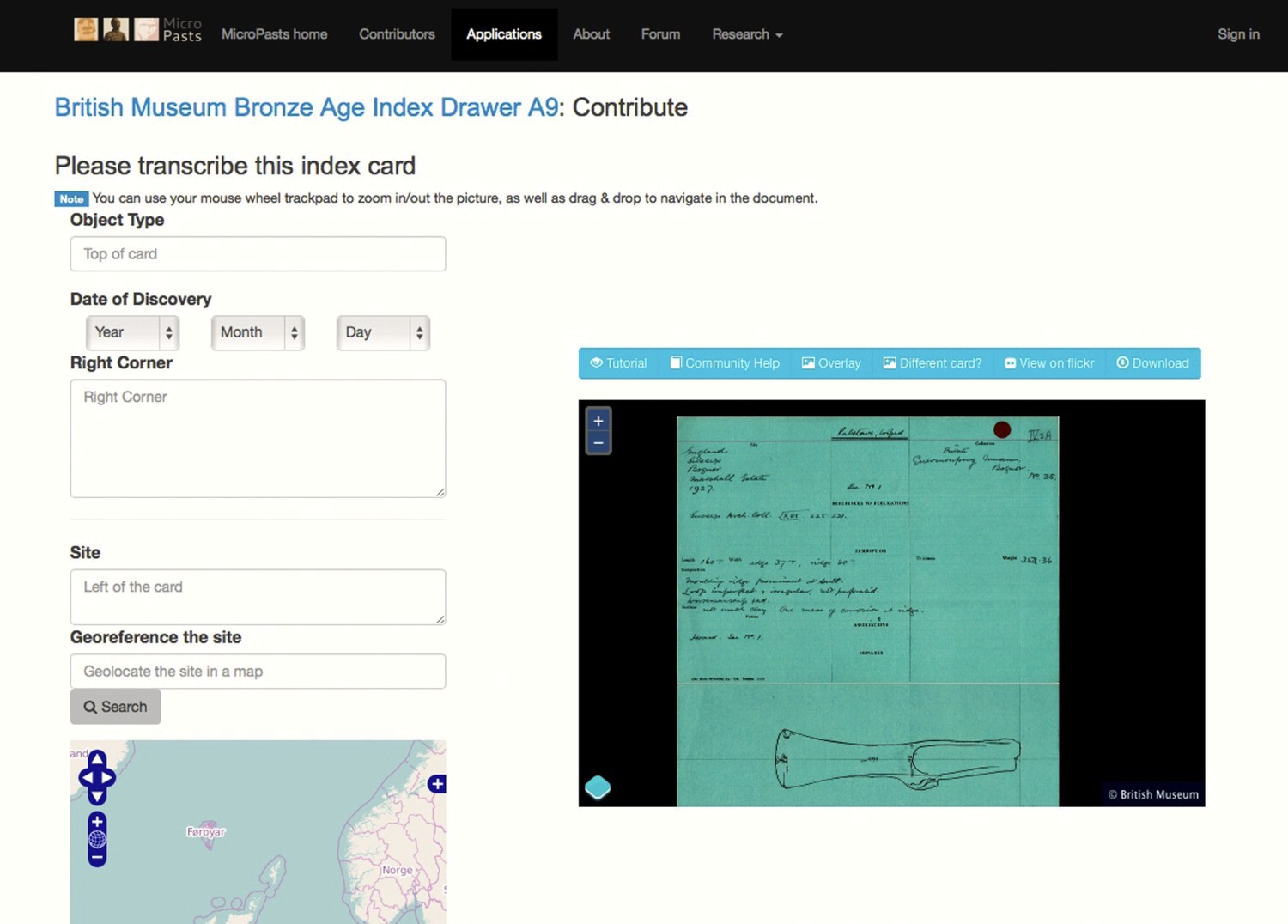The image size is (1288, 924).
Task: Expand the Day dropdown
Action: coord(383,332)
